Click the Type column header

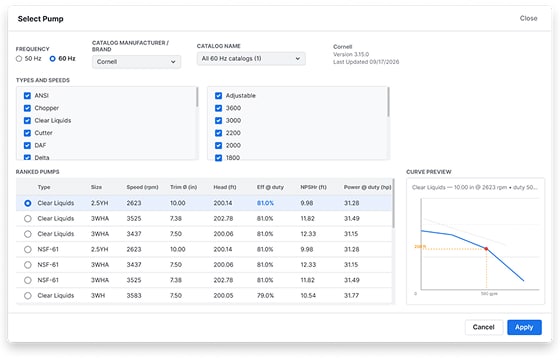pos(44,187)
